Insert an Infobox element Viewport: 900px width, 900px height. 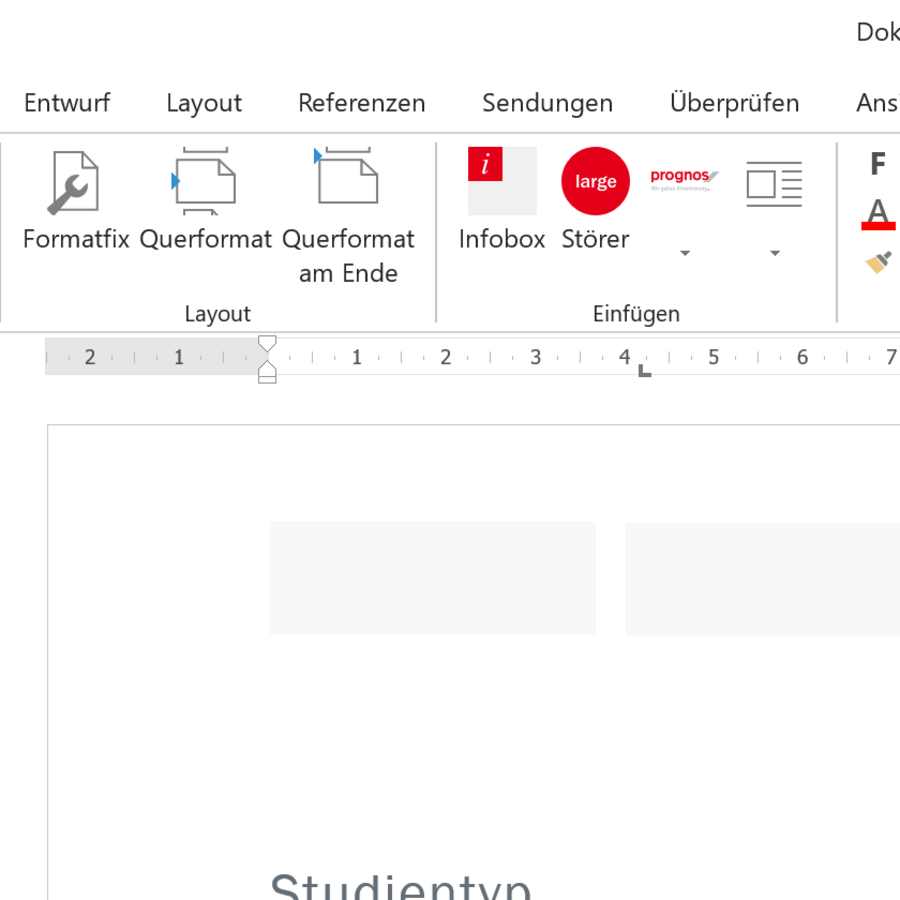[502, 198]
